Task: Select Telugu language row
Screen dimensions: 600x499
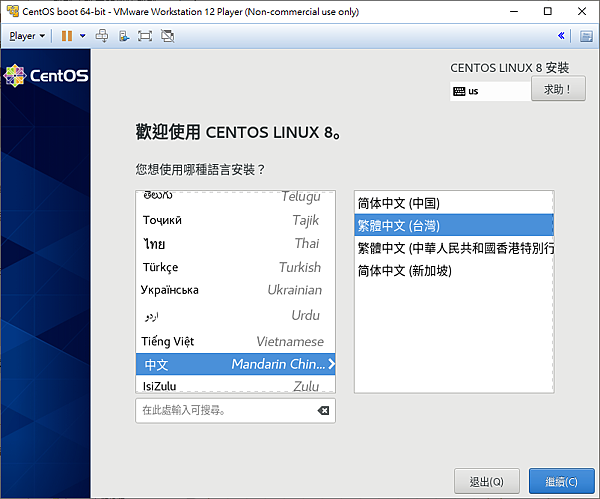Action: coord(235,196)
